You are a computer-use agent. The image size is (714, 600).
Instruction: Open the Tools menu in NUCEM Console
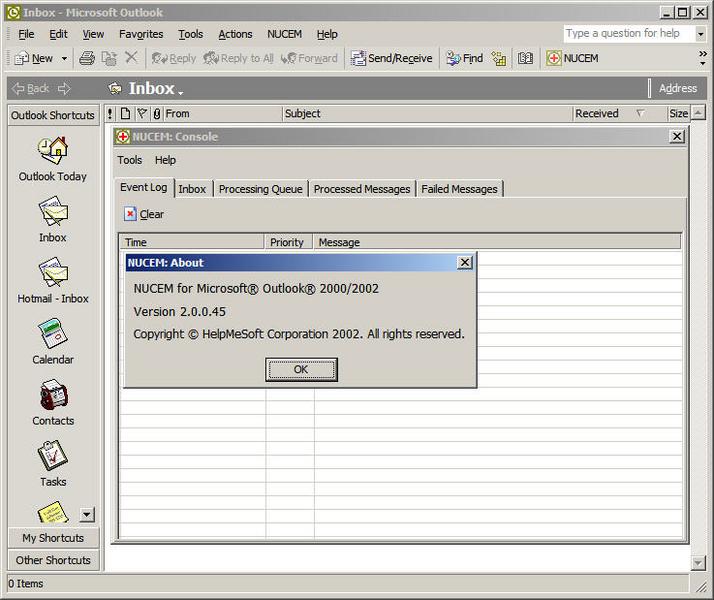click(130, 160)
